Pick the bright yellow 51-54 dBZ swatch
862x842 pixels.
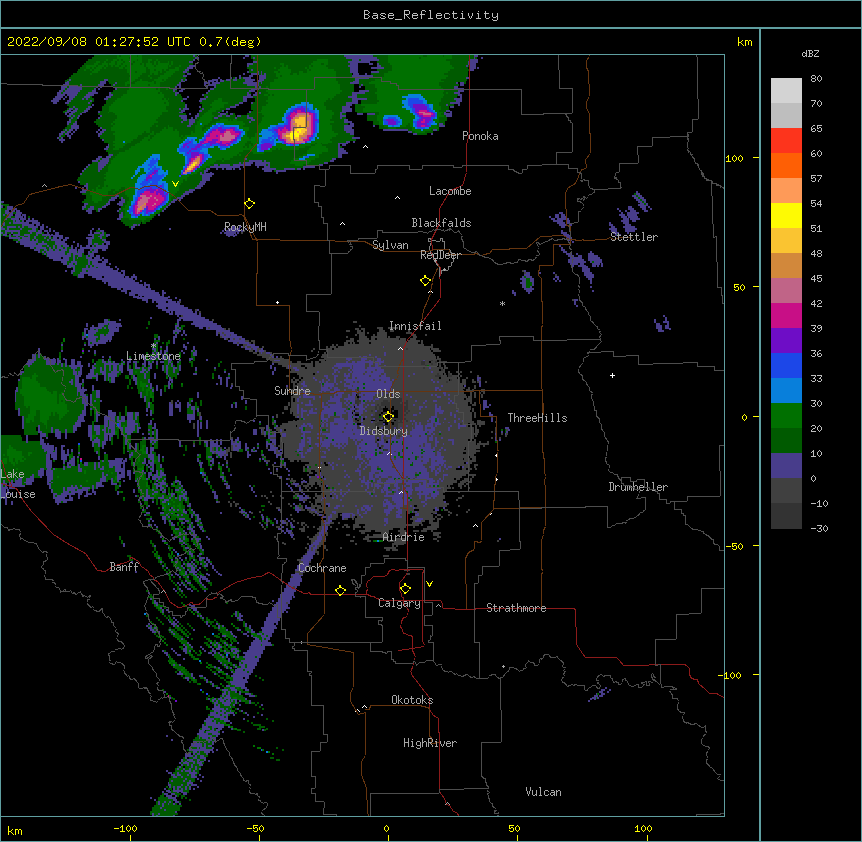coord(786,215)
